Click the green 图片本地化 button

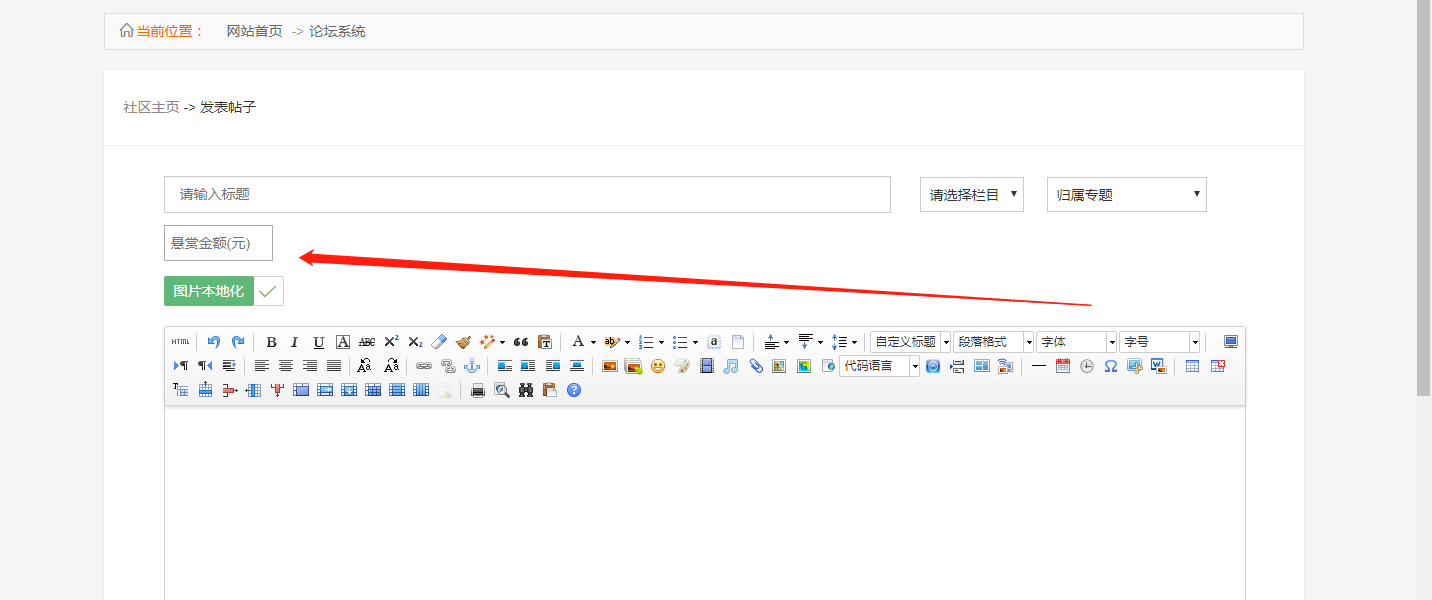pyautogui.click(x=208, y=291)
